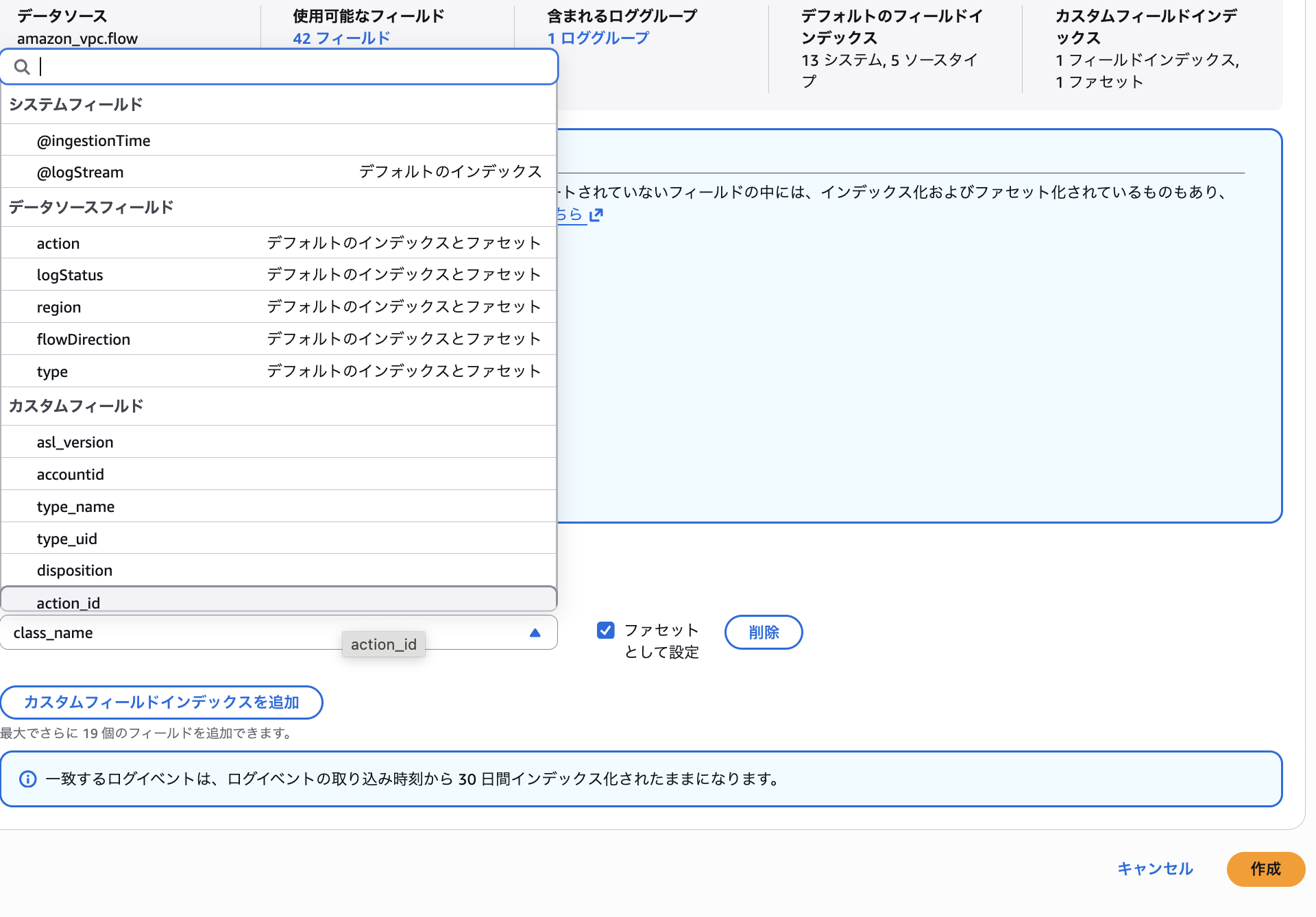Click the search magnifier icon in the field search box
The width and height of the screenshot is (1316, 917).
[21, 66]
